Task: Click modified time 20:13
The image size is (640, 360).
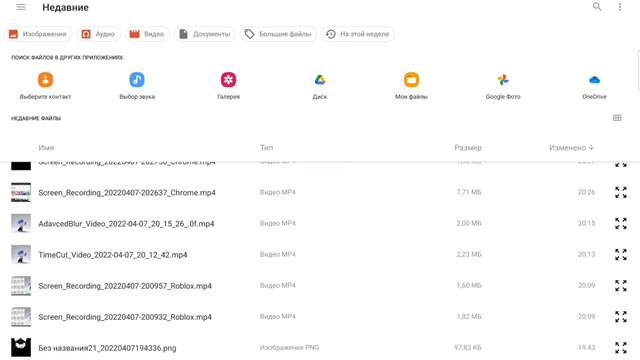Action: pos(587,254)
